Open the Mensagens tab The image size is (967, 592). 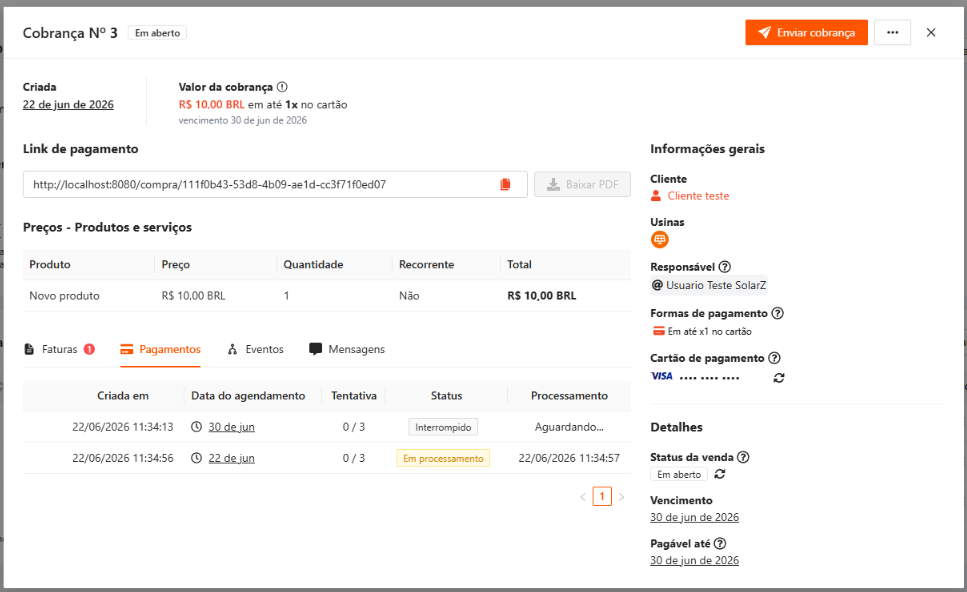click(347, 349)
